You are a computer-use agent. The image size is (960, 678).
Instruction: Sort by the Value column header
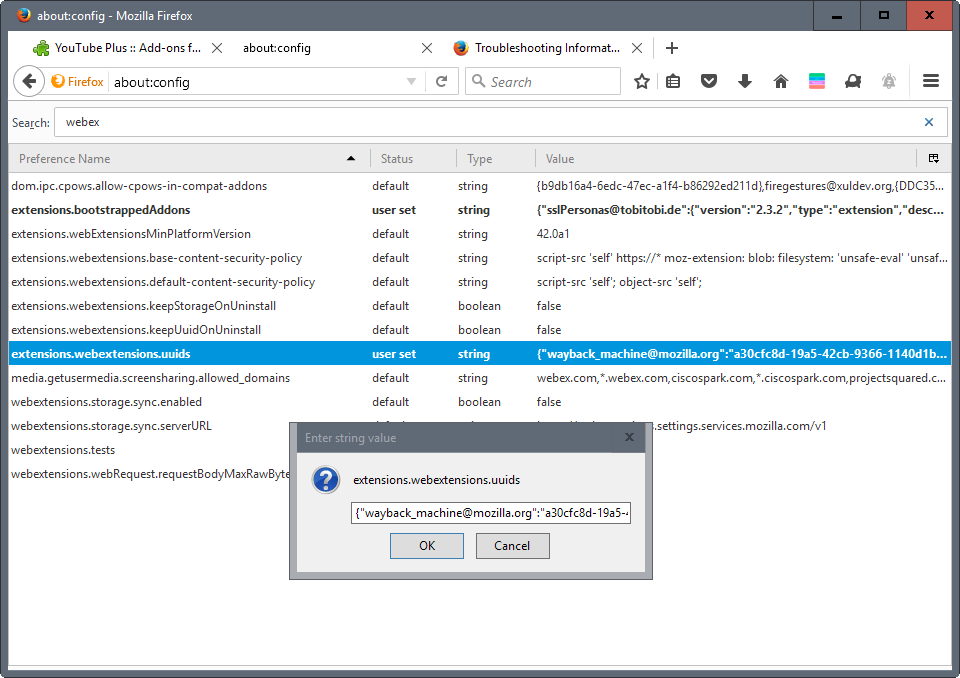726,159
